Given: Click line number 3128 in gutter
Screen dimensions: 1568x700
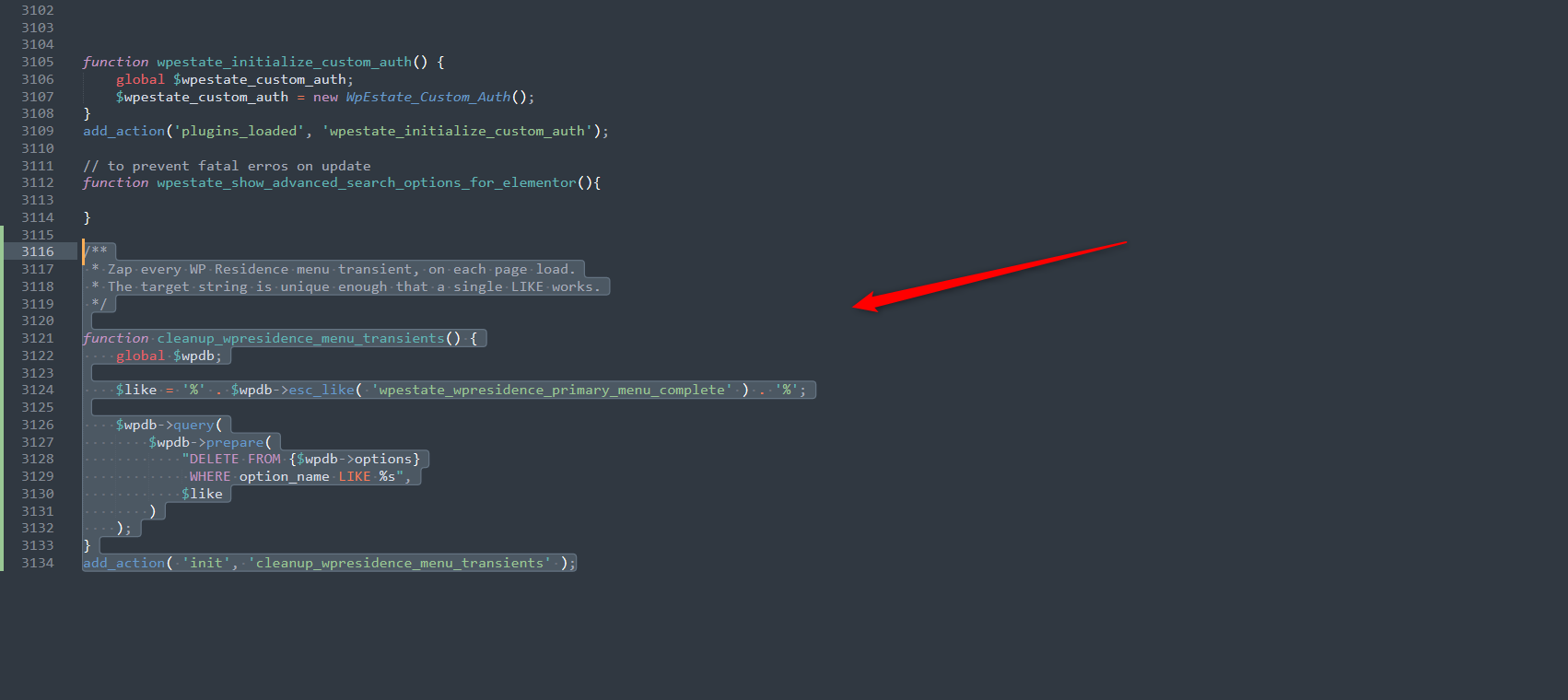Looking at the screenshot, I should coord(38,459).
